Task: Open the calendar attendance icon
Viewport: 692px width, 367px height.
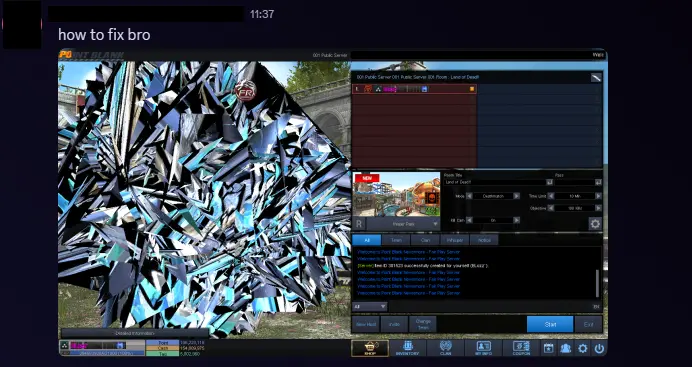Action: point(549,348)
